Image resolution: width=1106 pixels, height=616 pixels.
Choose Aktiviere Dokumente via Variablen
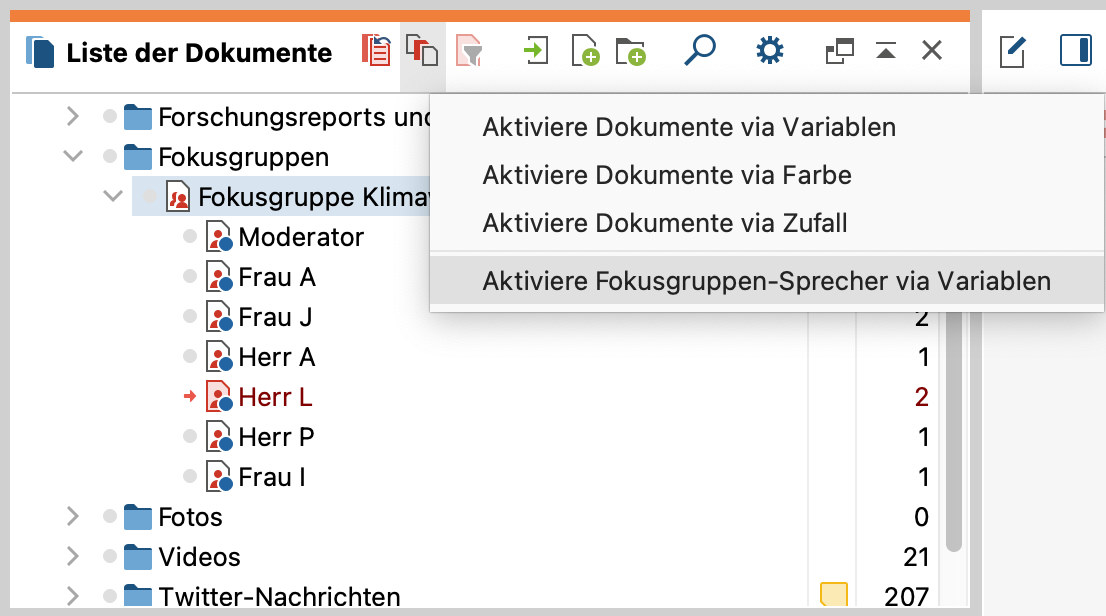[x=689, y=127]
